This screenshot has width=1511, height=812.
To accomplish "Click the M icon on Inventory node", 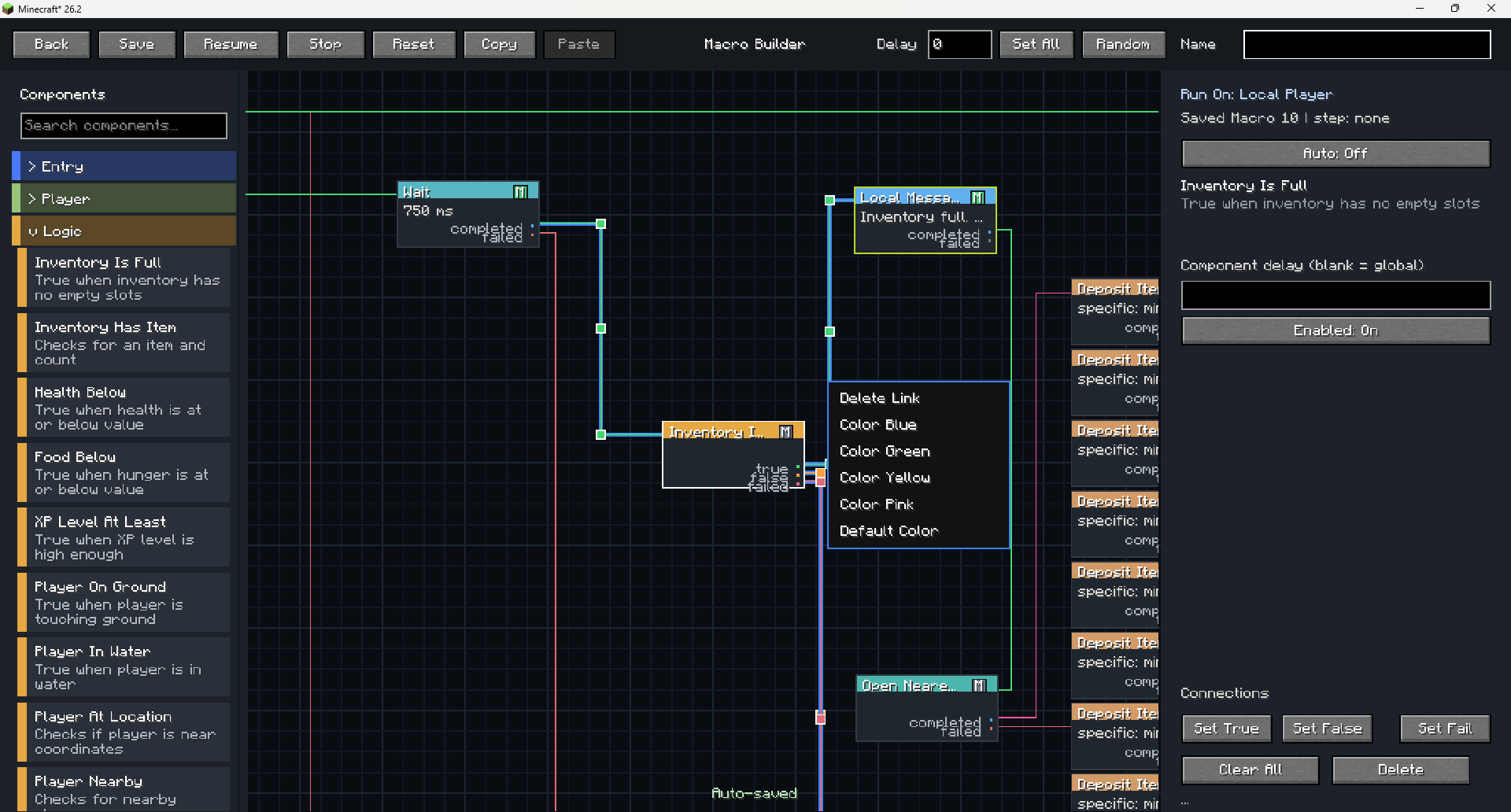I will [x=785, y=432].
